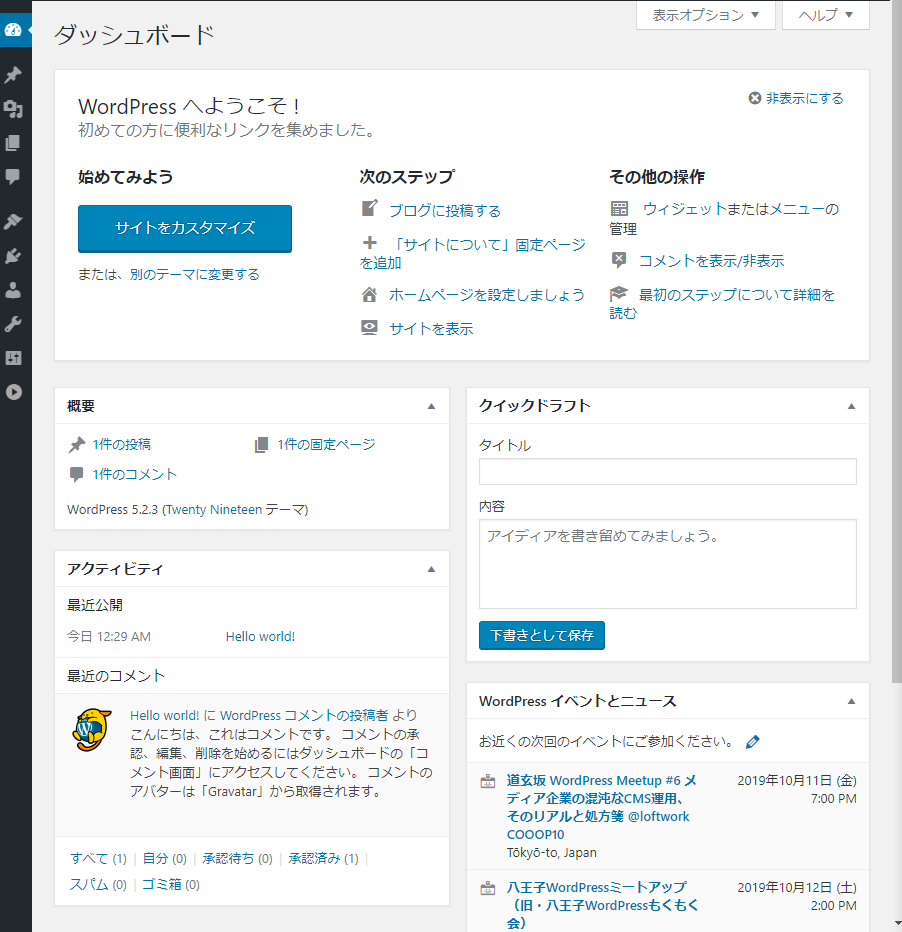Viewport: 902px width, 932px height.
Task: Click the page vertical scrollbar thumb
Action: 897,342
